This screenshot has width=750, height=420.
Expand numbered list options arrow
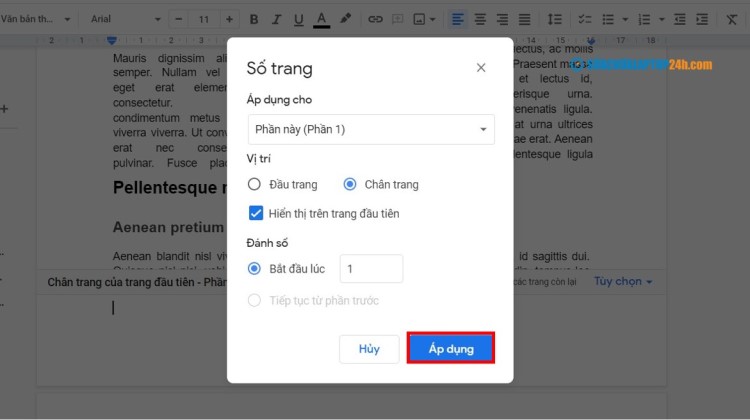[x=662, y=19]
